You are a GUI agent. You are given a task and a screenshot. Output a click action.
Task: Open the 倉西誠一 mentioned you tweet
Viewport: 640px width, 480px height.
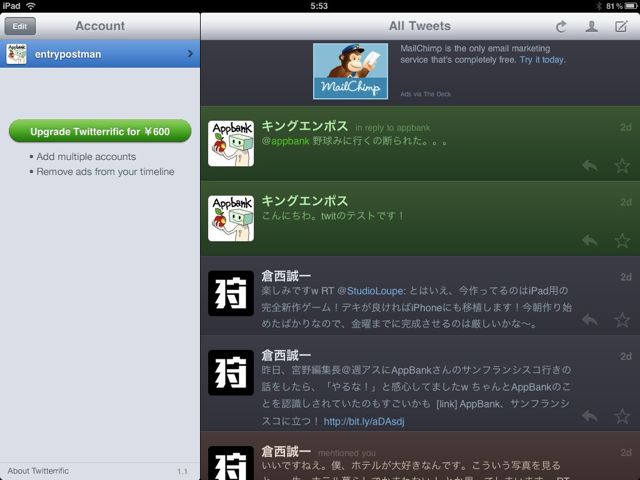tap(420, 456)
